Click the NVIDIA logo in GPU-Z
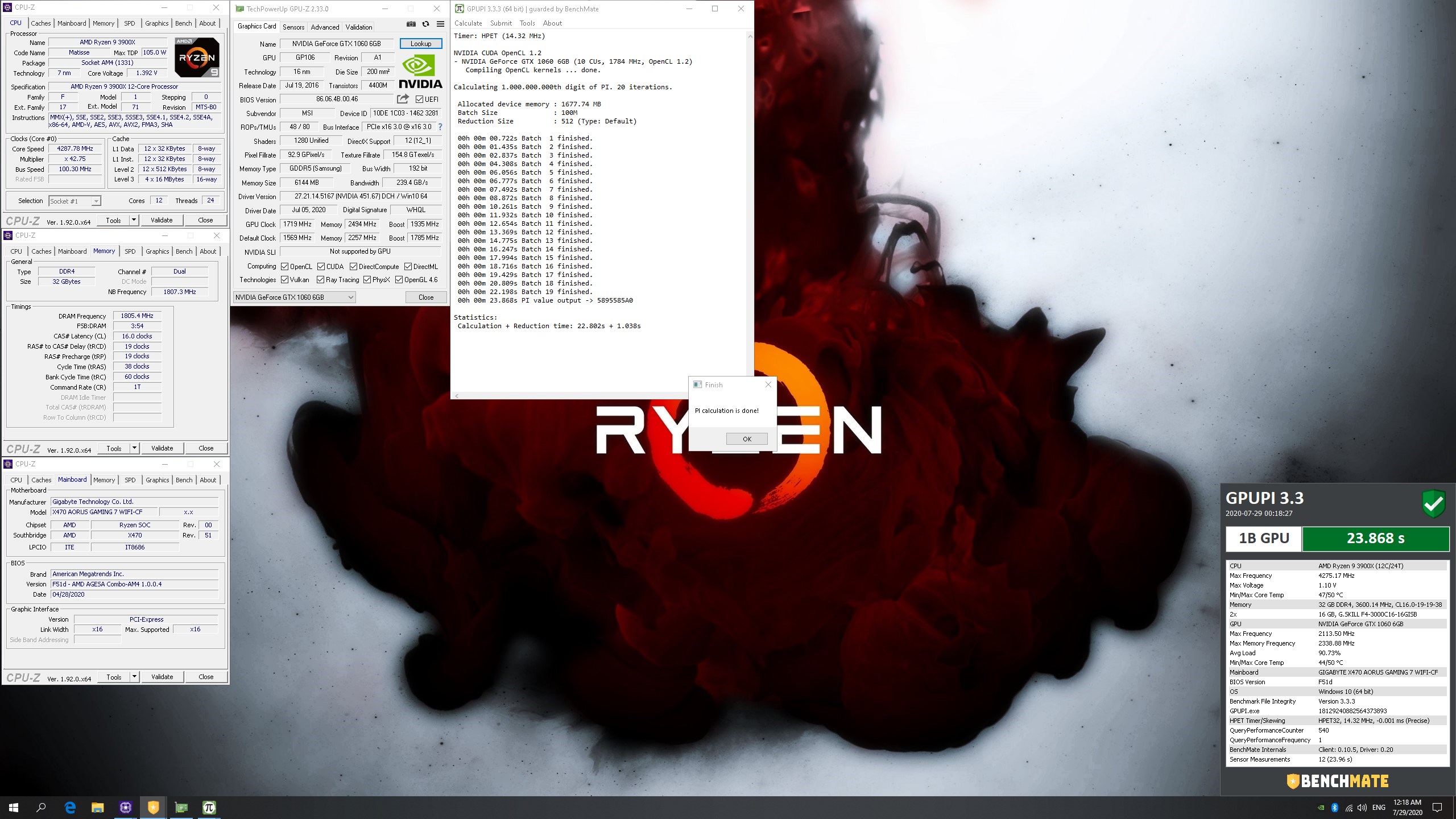Viewport: 1456px width, 819px height. (x=420, y=72)
